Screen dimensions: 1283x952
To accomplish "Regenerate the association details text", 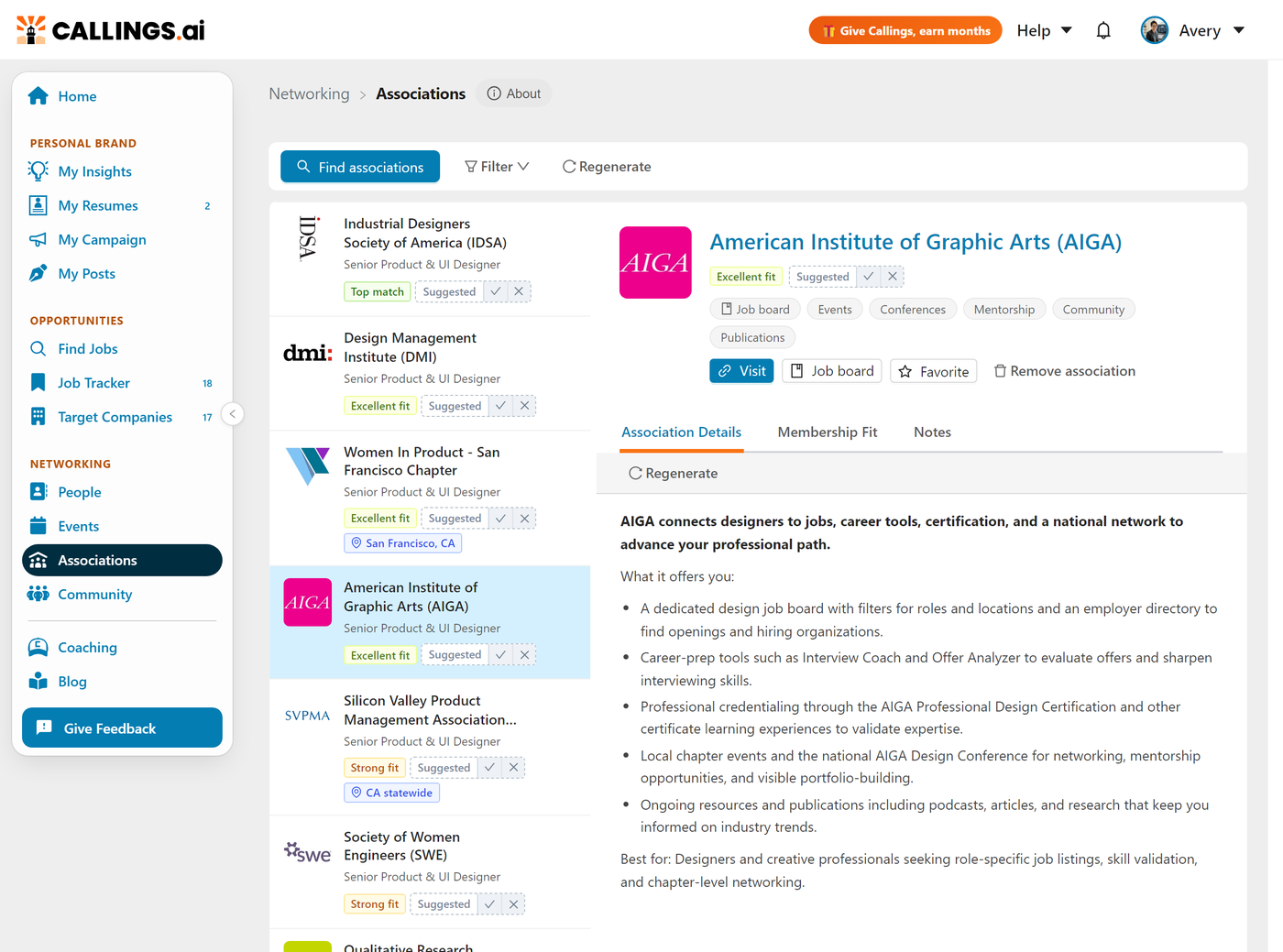I will point(673,473).
